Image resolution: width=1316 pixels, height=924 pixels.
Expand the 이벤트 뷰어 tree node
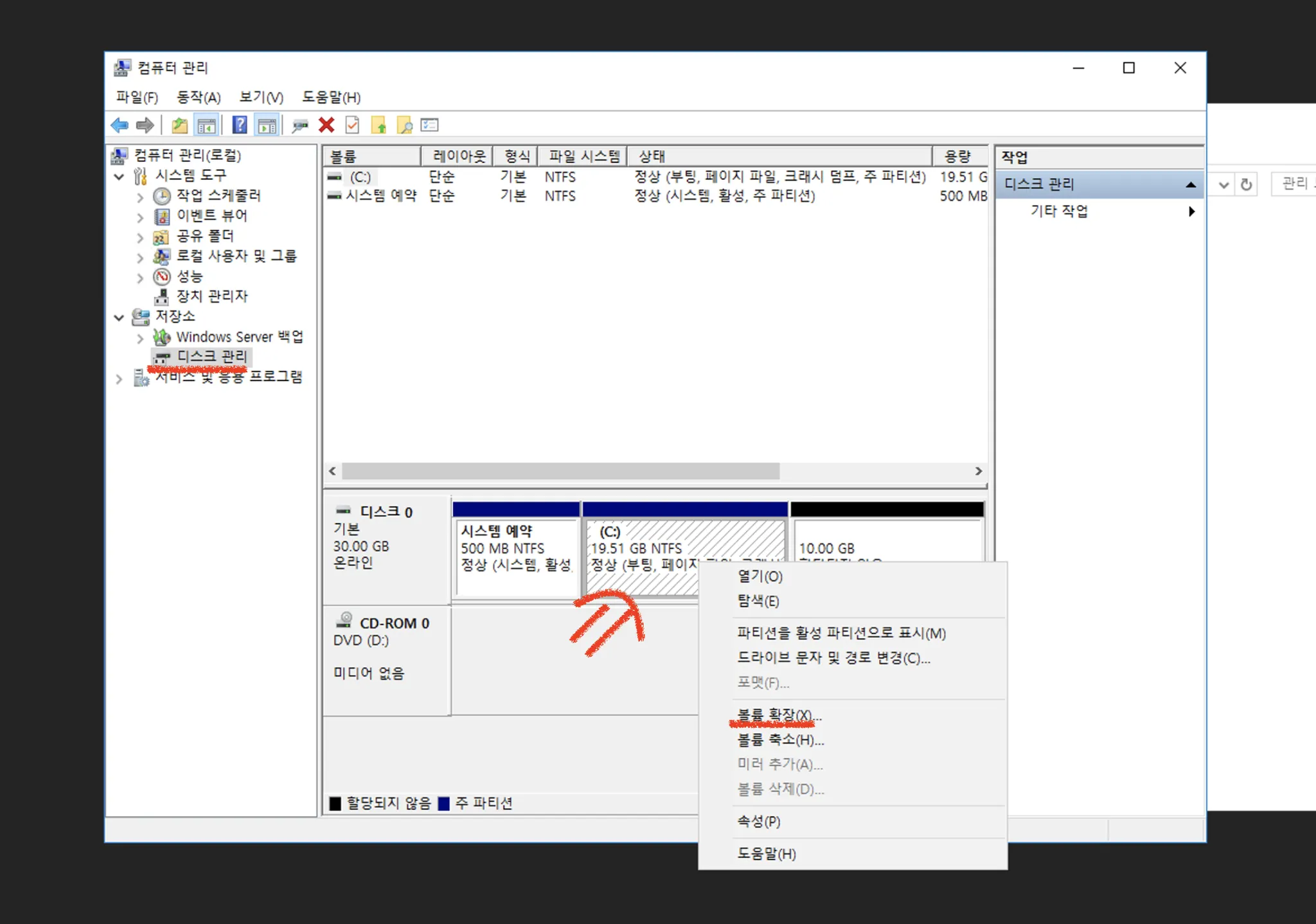coord(140,218)
